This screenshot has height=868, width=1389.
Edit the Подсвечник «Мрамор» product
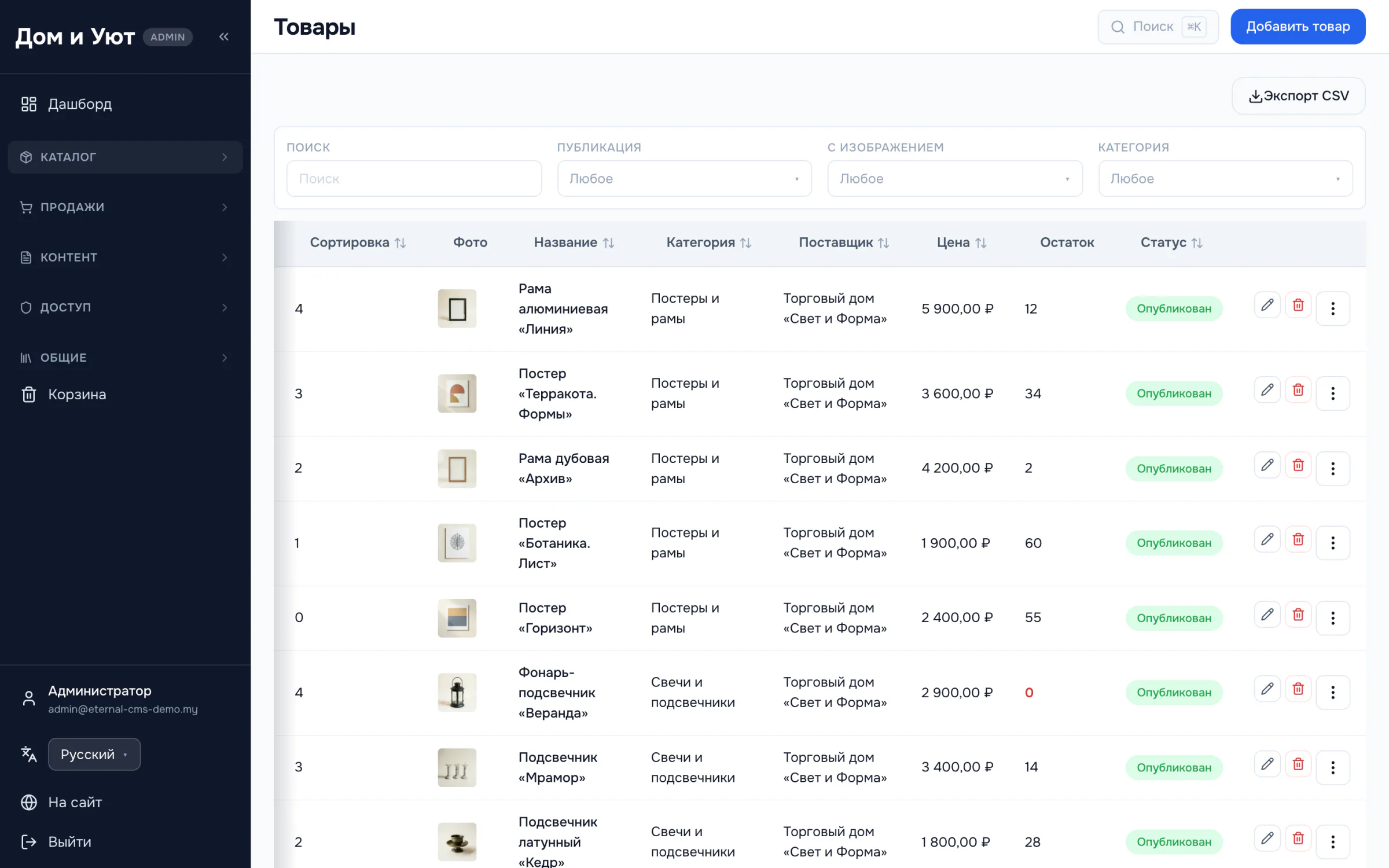[1267, 764]
